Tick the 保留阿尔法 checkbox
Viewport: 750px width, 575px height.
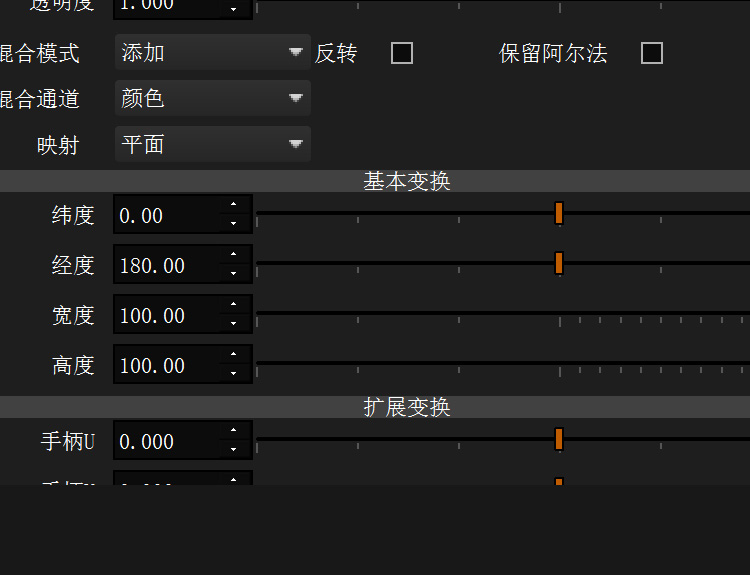click(x=652, y=53)
